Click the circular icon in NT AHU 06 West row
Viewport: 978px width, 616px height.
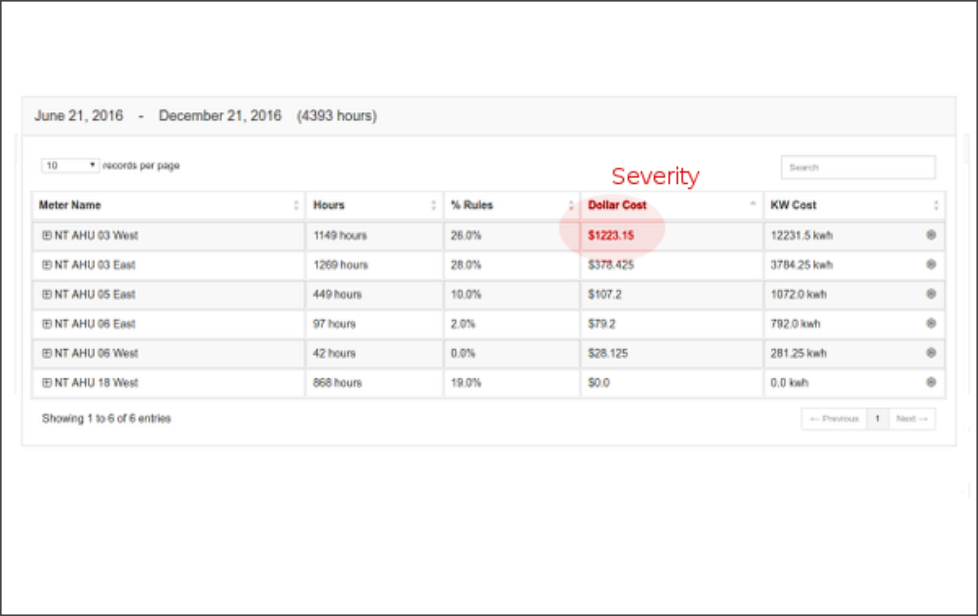click(x=931, y=353)
